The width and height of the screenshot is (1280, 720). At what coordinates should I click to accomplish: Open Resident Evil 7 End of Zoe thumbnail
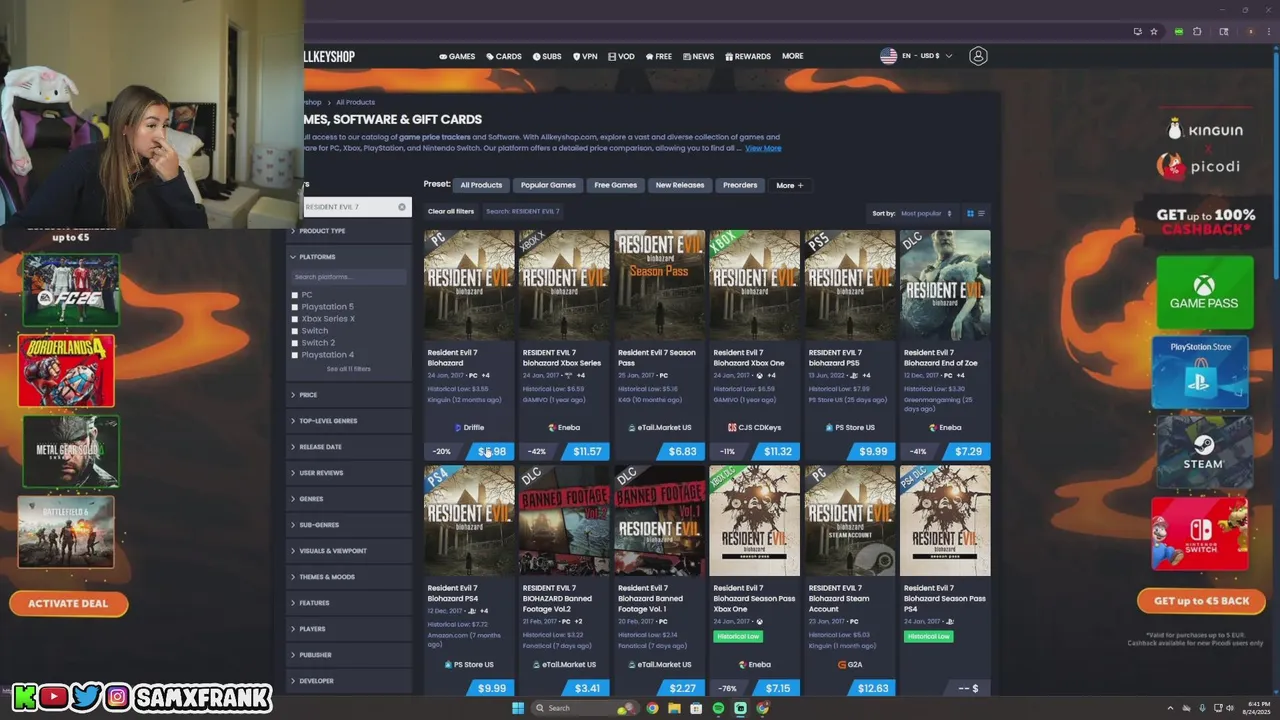tap(945, 285)
